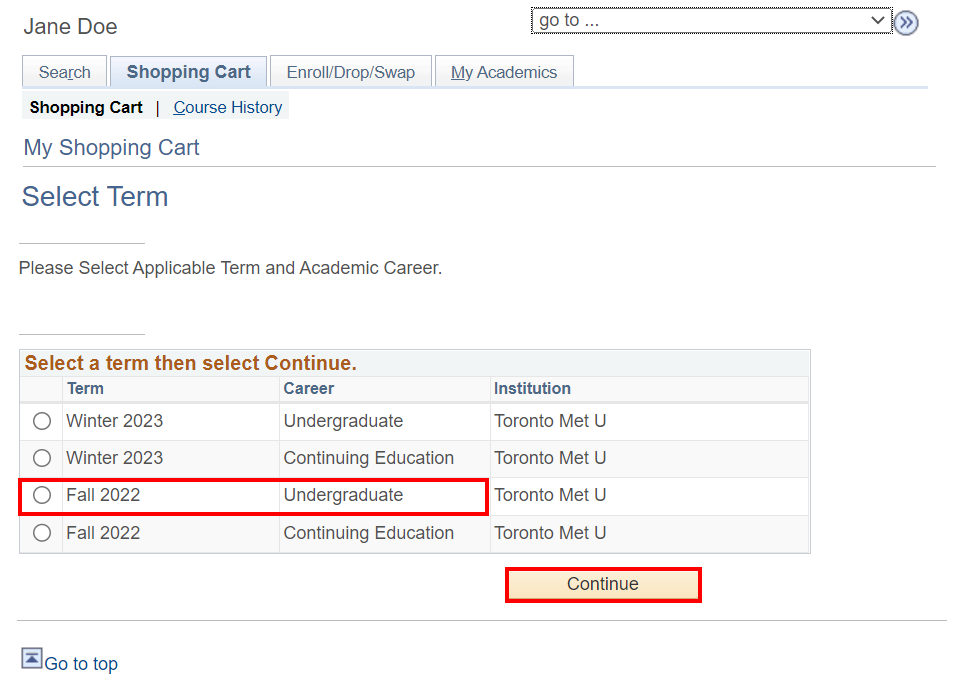Click the Go to top arrow icon
The width and height of the screenshot is (976, 684).
click(x=32, y=659)
